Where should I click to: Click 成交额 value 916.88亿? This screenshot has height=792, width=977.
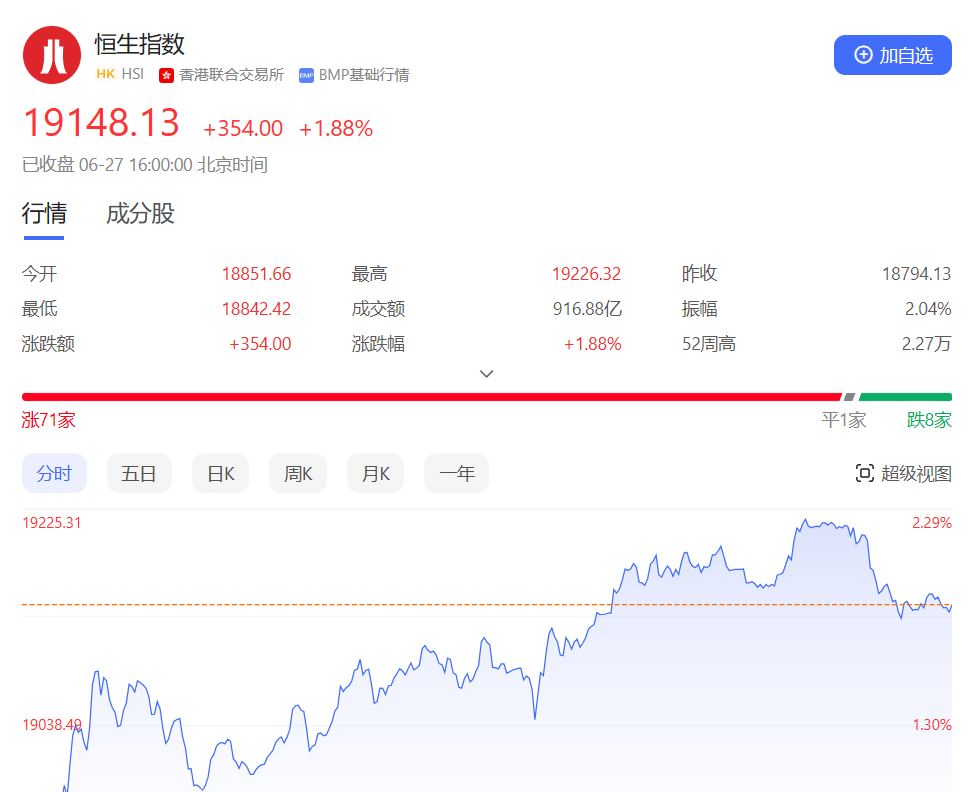[587, 308]
